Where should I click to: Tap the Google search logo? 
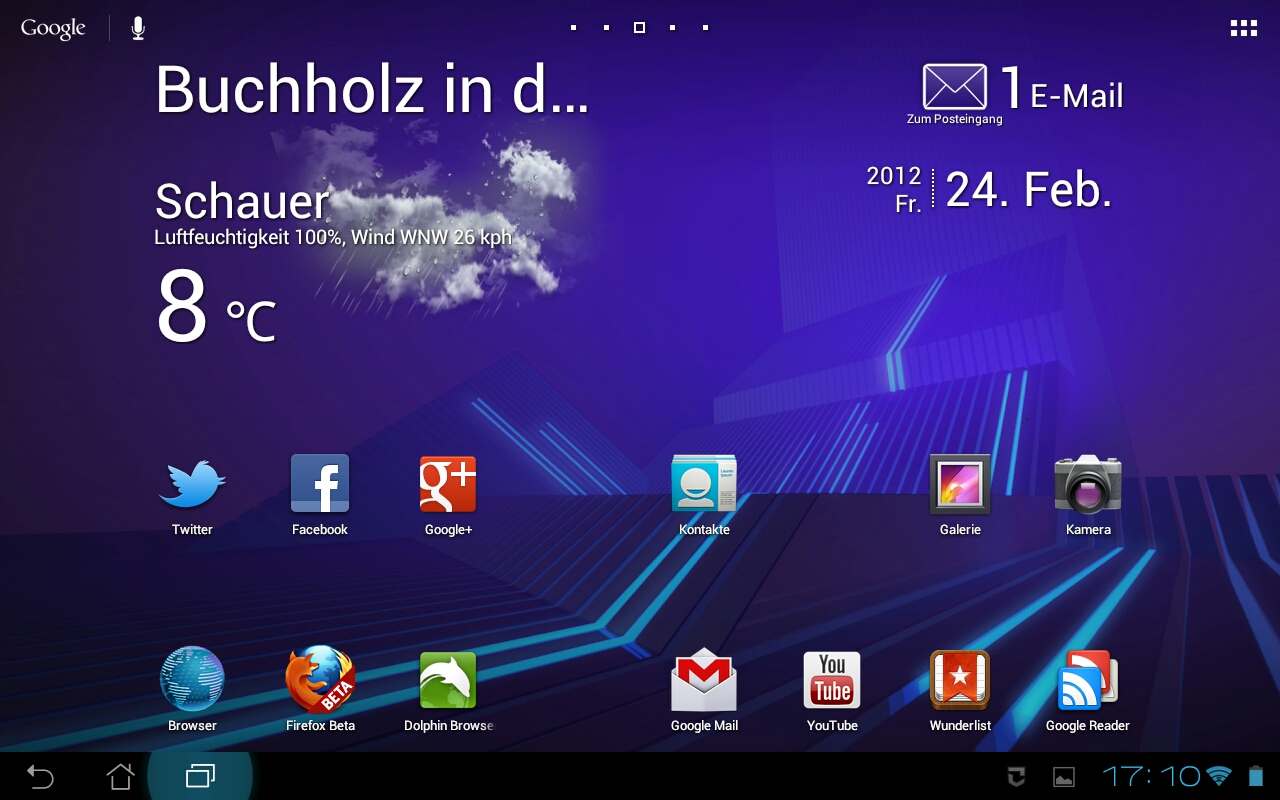point(53,28)
